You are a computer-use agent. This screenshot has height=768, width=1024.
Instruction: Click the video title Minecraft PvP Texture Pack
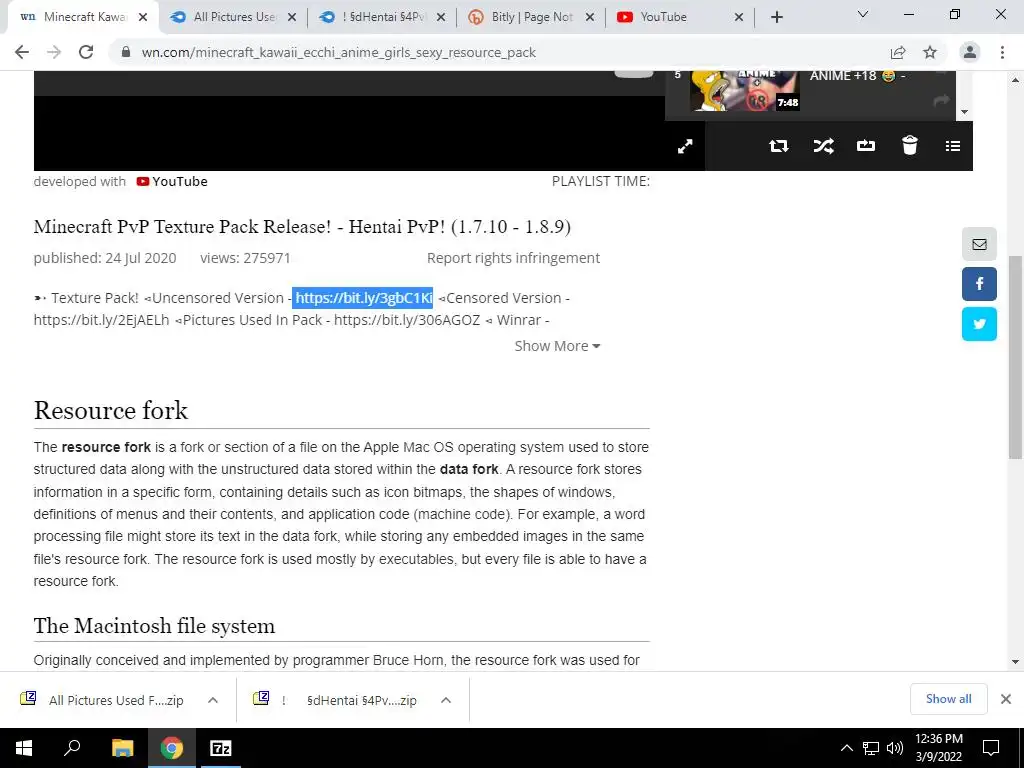click(x=302, y=227)
